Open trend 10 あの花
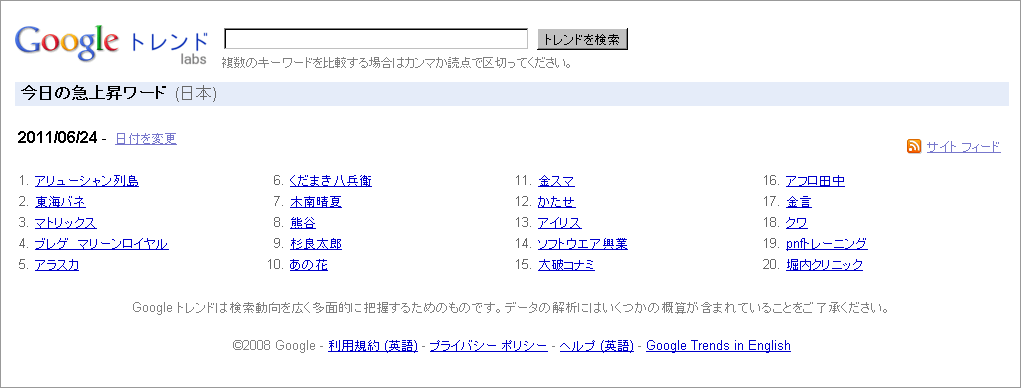The image size is (1021, 388). [309, 265]
